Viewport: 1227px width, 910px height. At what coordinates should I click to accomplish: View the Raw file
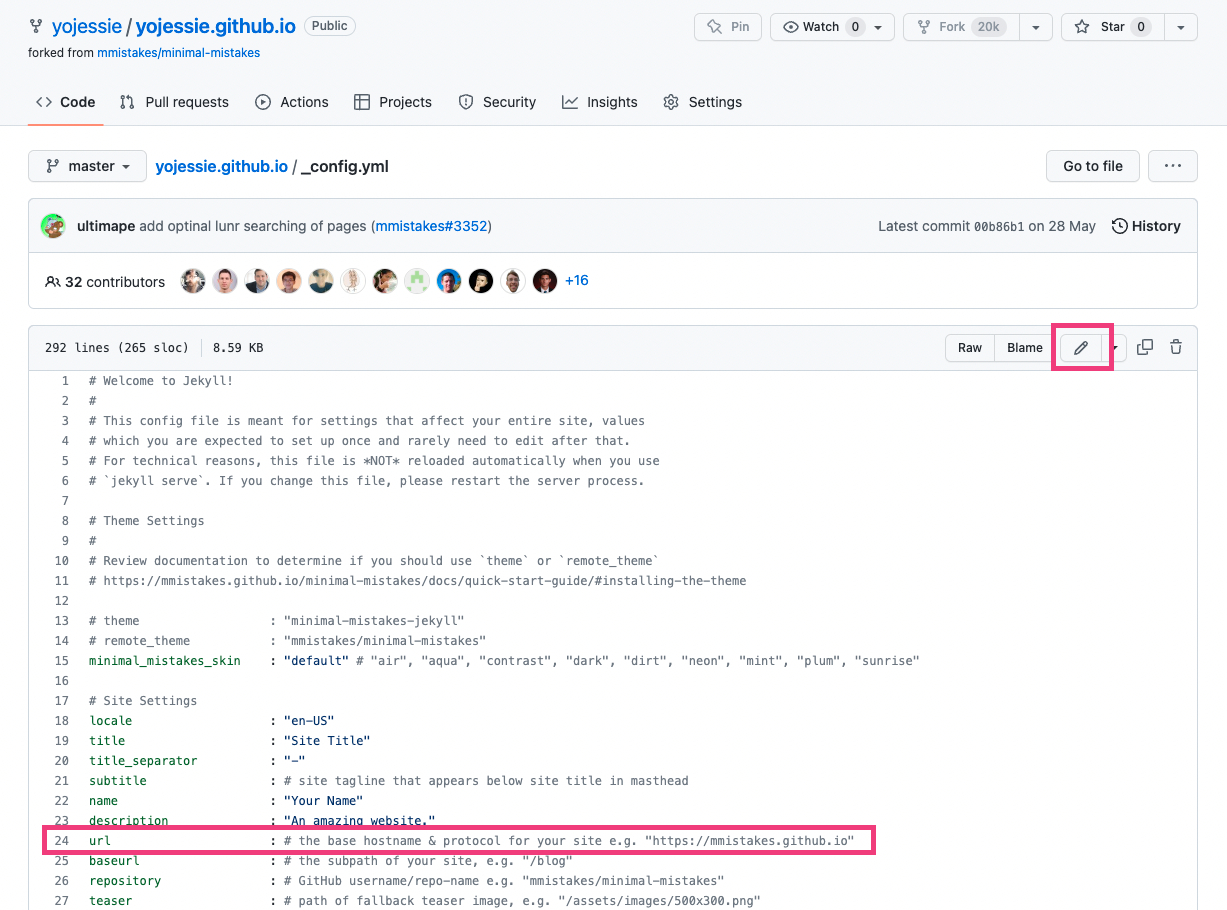(970, 348)
